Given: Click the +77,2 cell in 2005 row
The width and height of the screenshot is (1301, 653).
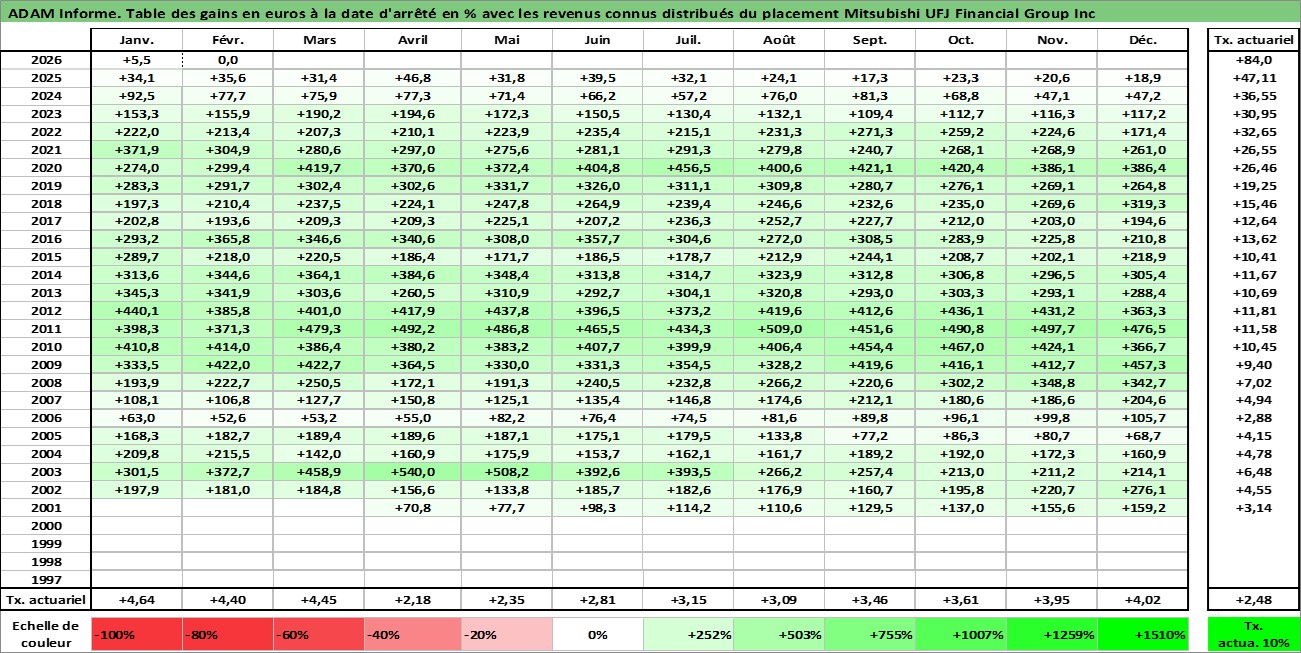Looking at the screenshot, I should [869, 436].
